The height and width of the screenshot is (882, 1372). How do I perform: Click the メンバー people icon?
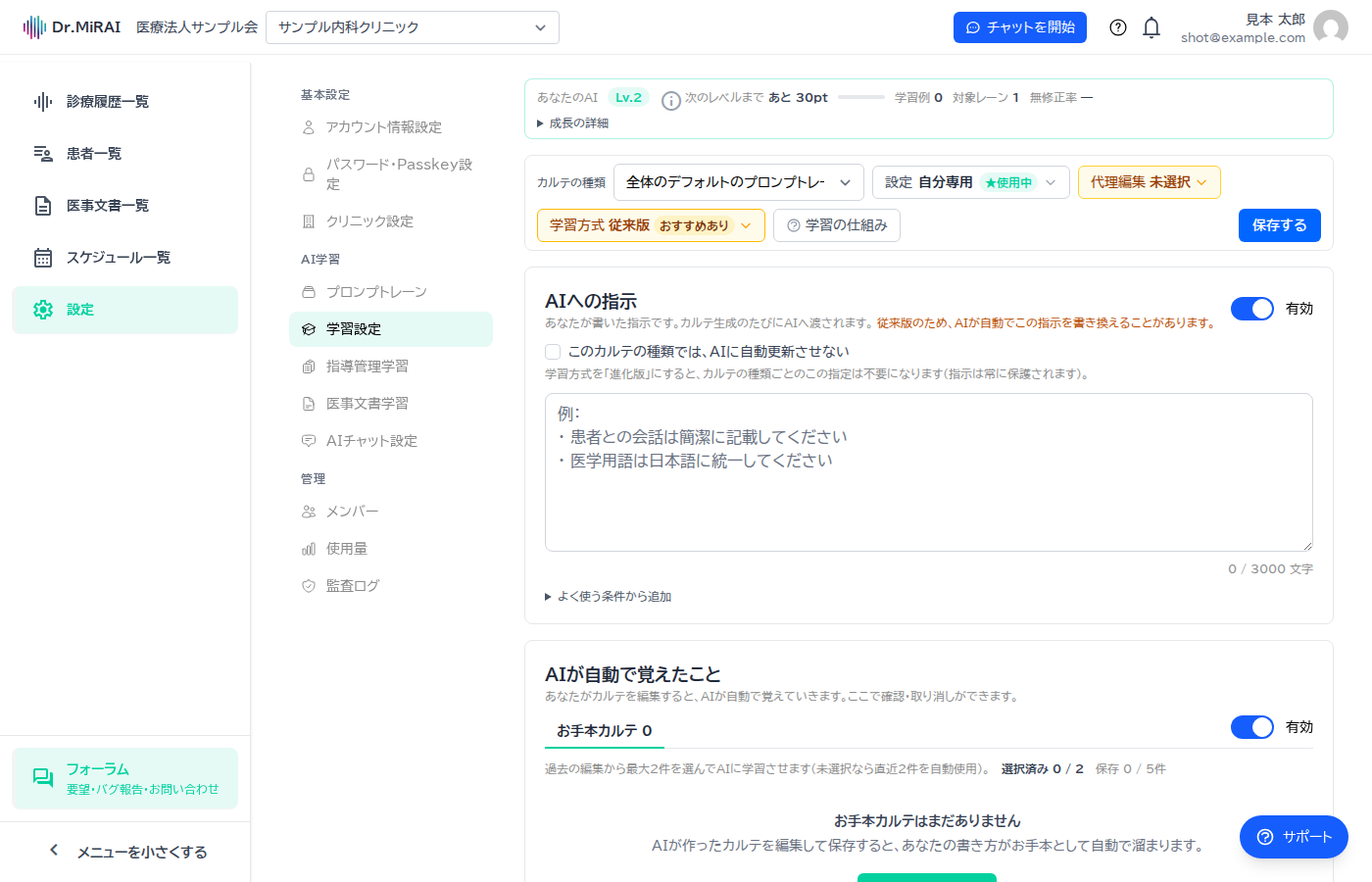pos(309,512)
